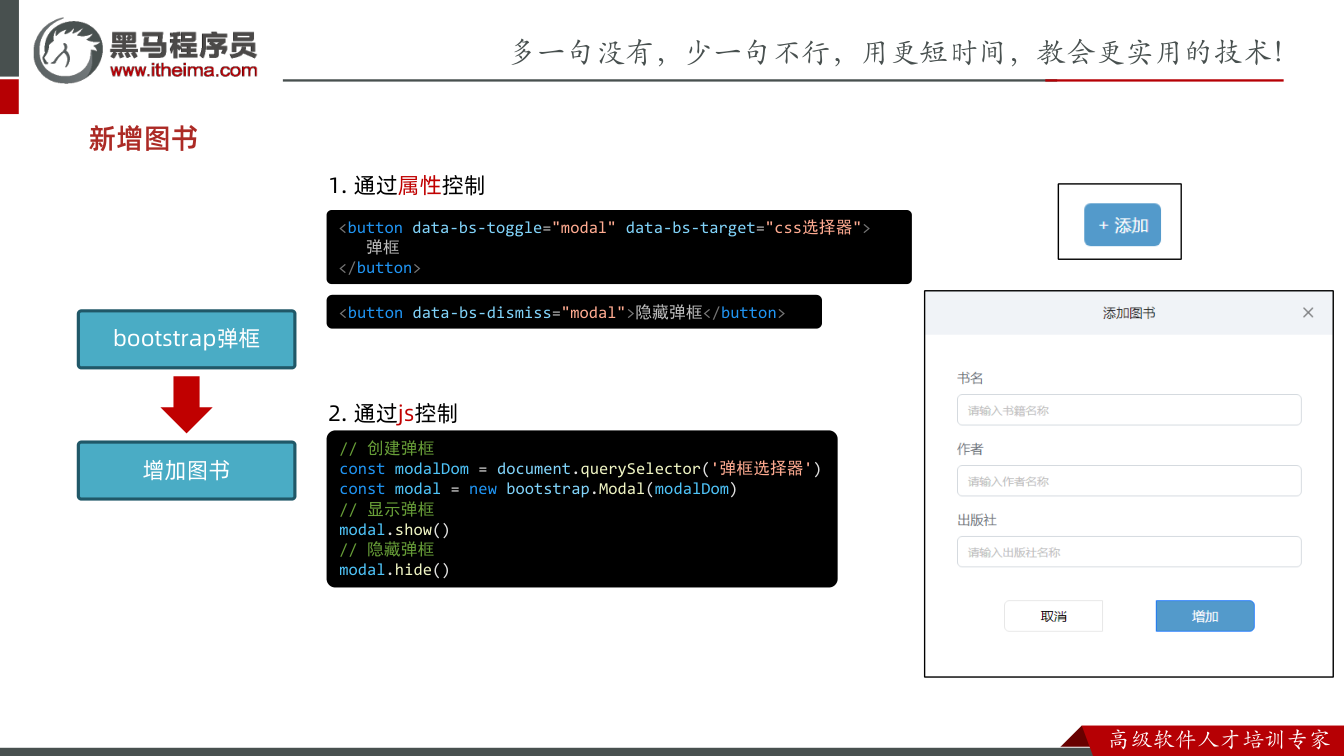Open the www.itheima.com link
The height and width of the screenshot is (756, 1344).
point(183,70)
